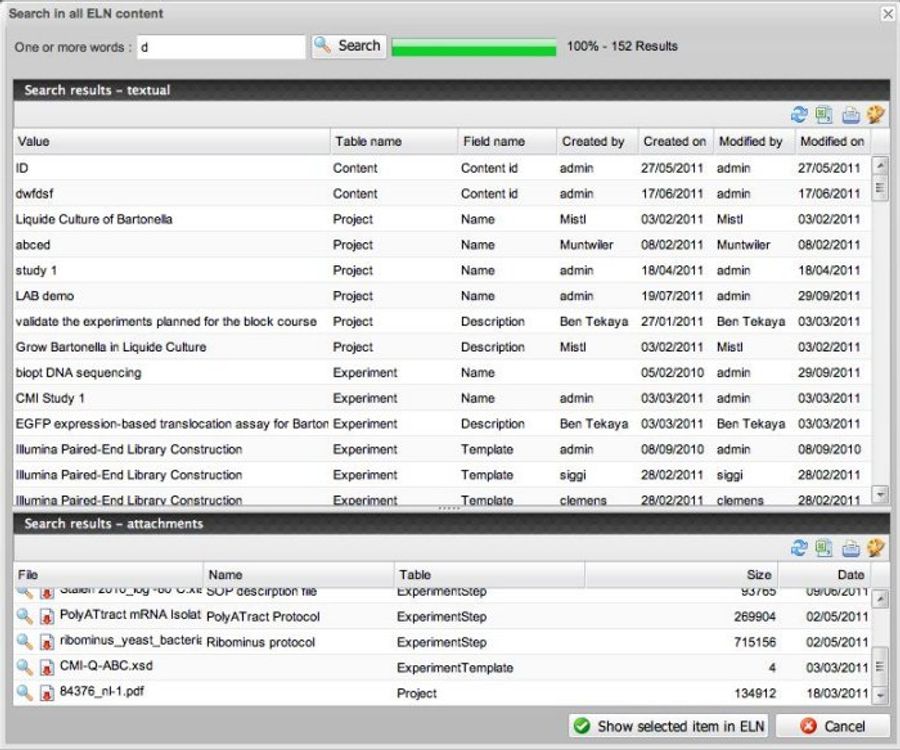Refresh the textual search results grid
900x750 pixels.
point(799,114)
